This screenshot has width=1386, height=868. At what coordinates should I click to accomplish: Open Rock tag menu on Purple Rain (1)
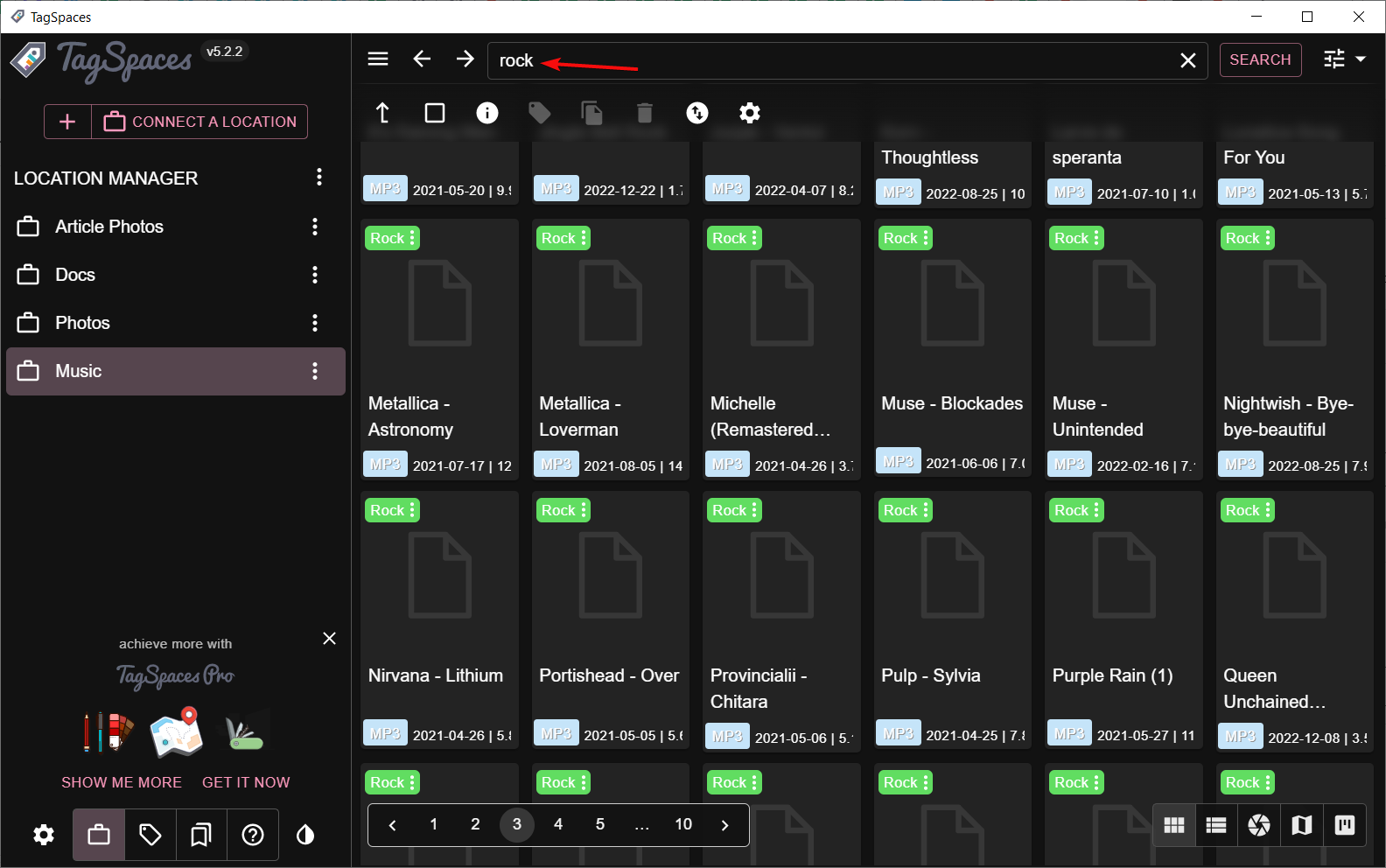1096,510
